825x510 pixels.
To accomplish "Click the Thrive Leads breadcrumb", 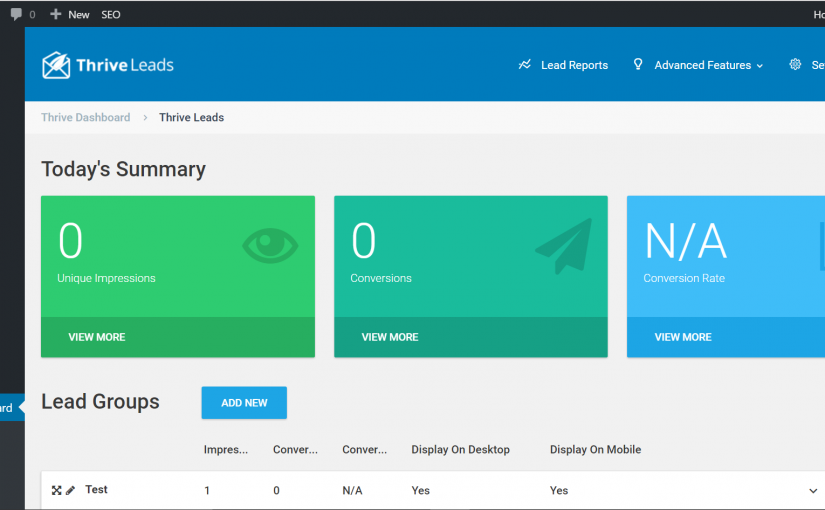I will tap(192, 117).
